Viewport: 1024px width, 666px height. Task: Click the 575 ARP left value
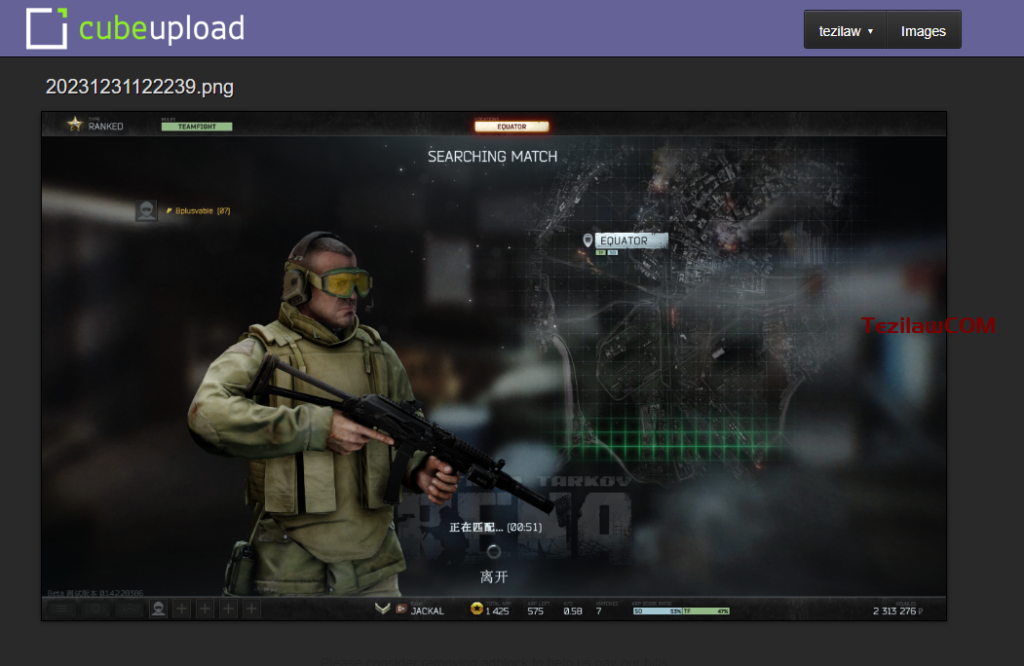536,611
